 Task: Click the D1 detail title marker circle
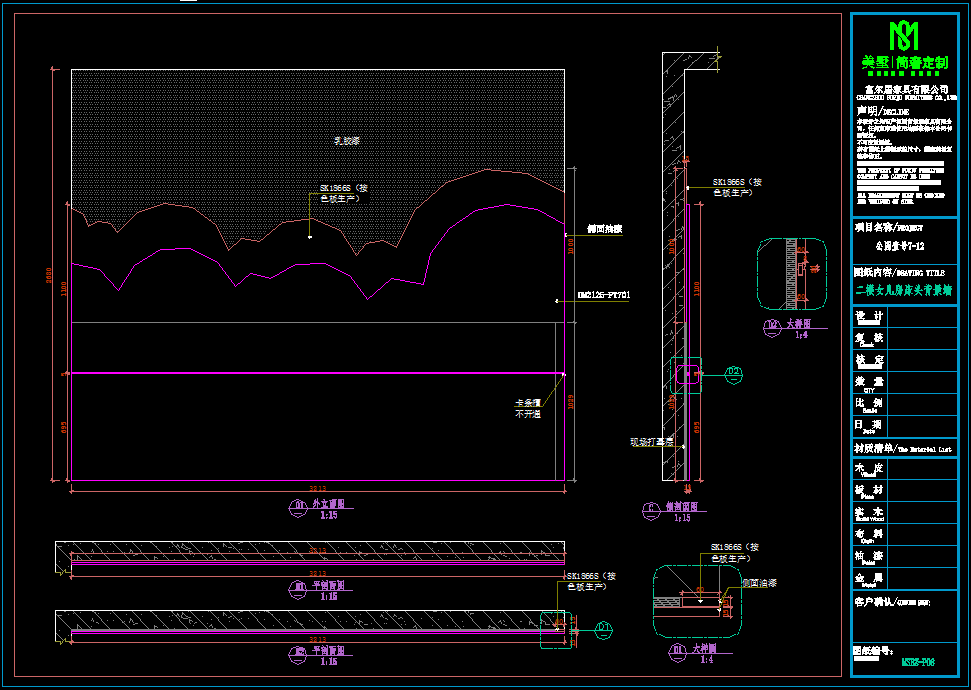click(x=676, y=651)
